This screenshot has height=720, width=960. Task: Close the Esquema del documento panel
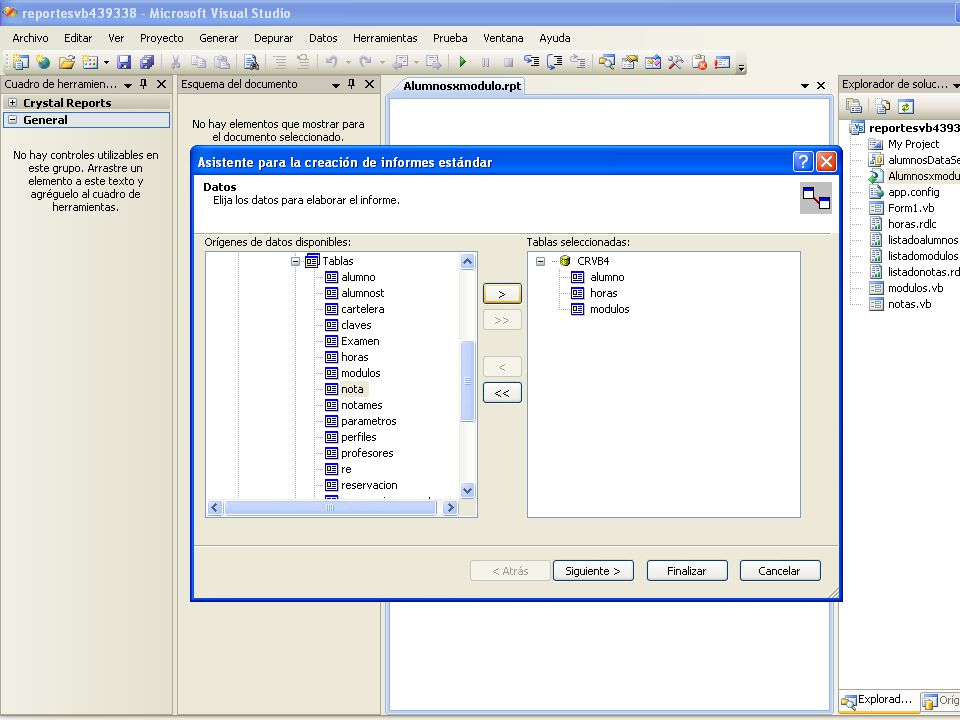369,84
